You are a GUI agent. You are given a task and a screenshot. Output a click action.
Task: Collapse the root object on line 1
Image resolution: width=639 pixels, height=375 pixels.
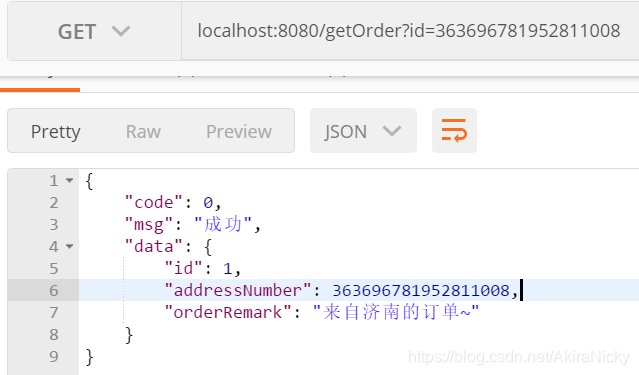[x=70, y=180]
